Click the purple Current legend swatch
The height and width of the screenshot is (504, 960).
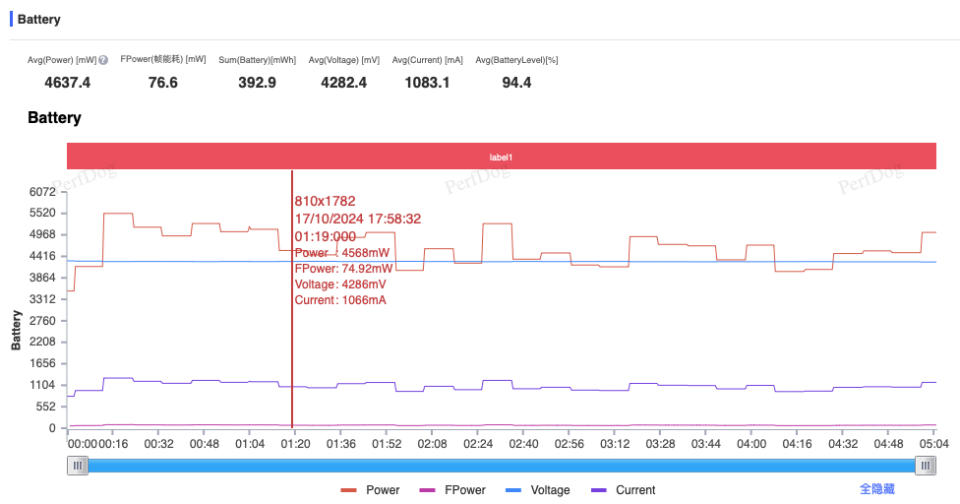click(598, 490)
